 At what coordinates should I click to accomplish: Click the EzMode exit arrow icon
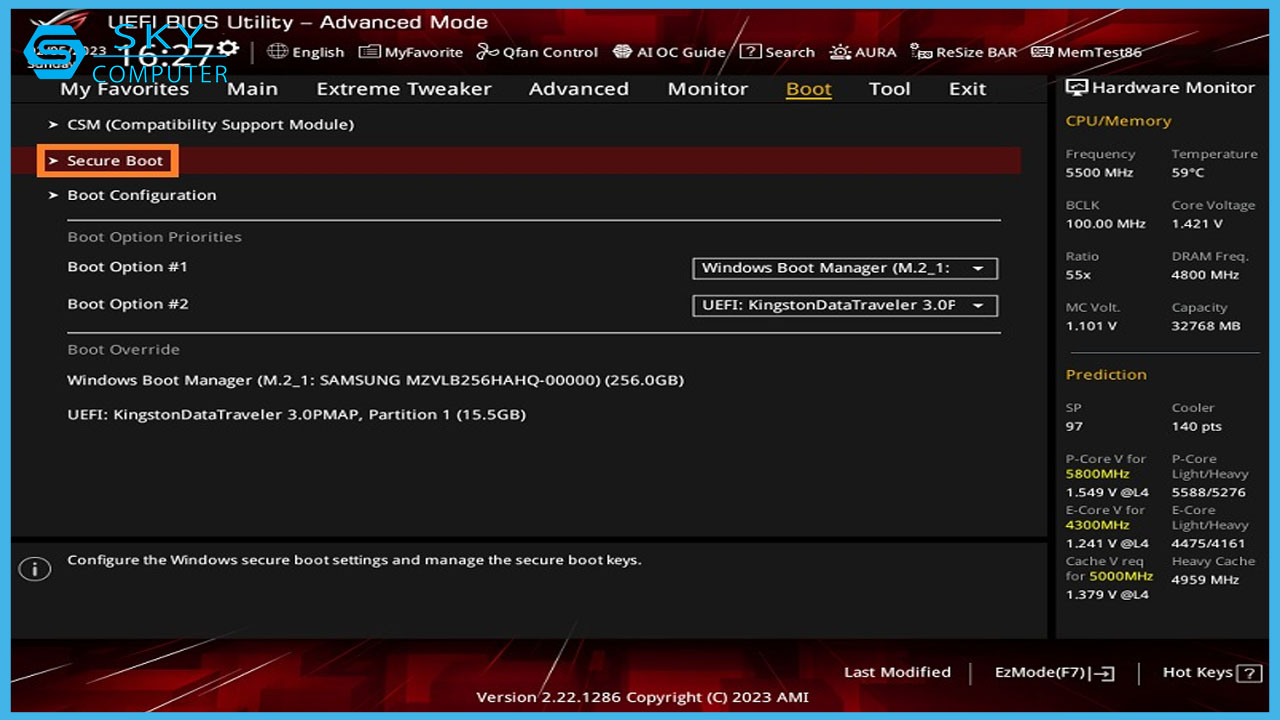tap(1103, 673)
